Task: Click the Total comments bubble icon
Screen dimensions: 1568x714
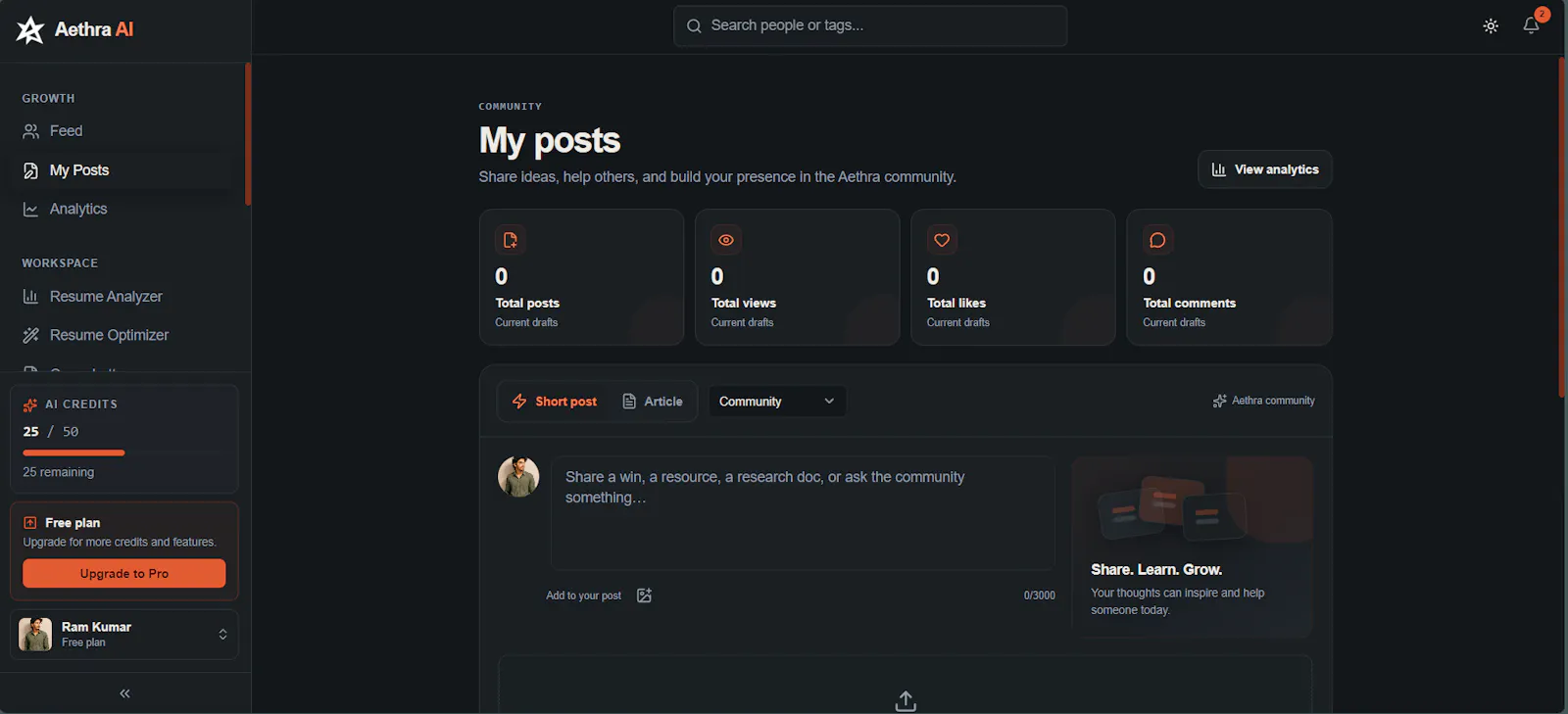Action: tap(1157, 240)
